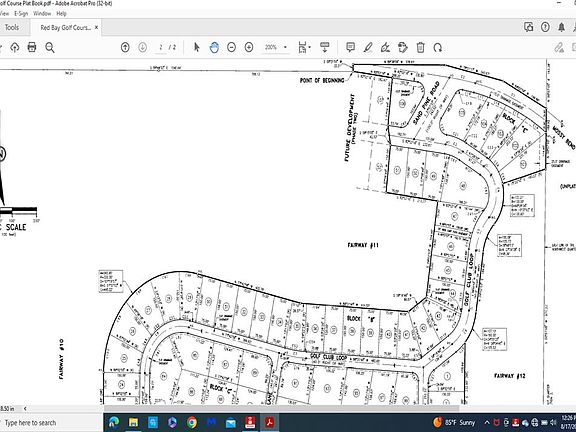The height and width of the screenshot is (432, 576).
Task: Open the find text magnifier tool
Action: coord(50,47)
